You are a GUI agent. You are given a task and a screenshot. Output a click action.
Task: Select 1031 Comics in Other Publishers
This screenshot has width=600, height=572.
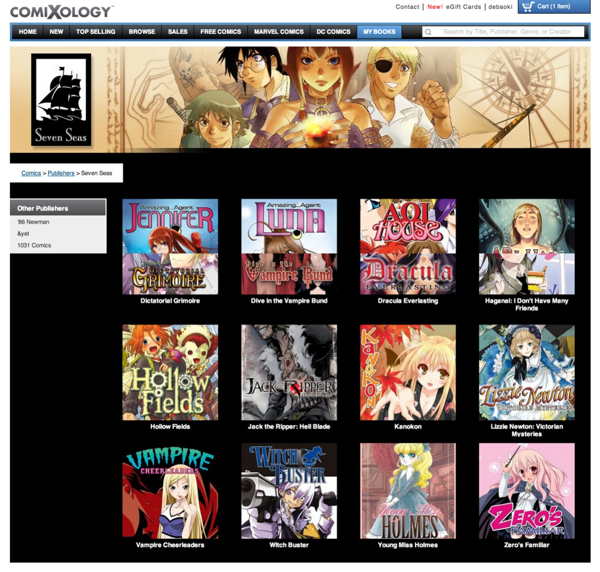point(34,245)
